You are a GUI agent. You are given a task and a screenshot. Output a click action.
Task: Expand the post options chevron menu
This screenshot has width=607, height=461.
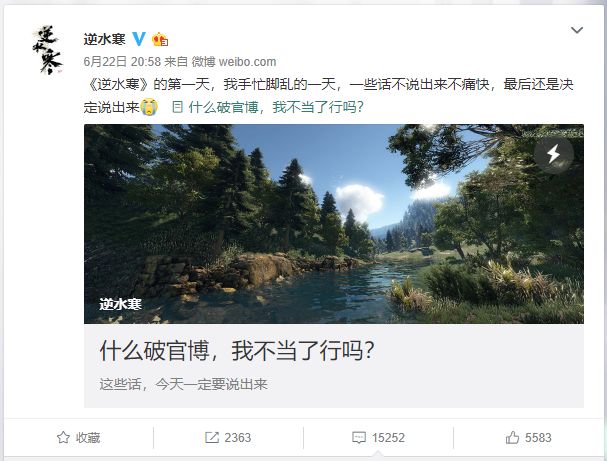tap(577, 30)
